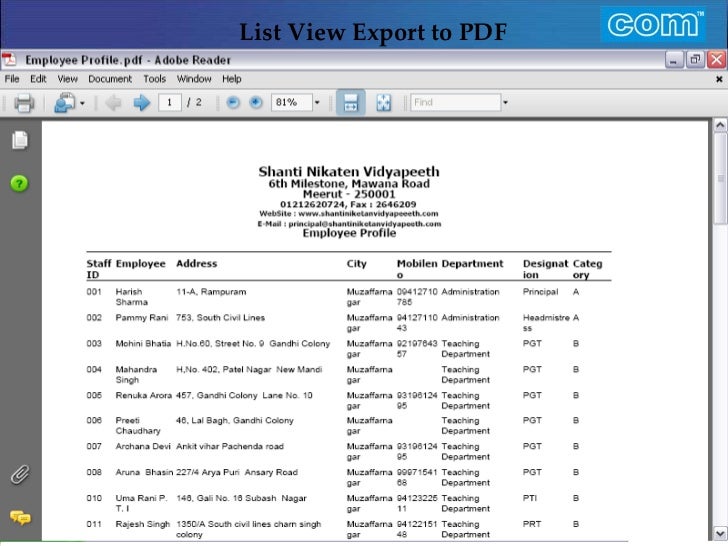Click the 'Department' column header

pos(472,264)
